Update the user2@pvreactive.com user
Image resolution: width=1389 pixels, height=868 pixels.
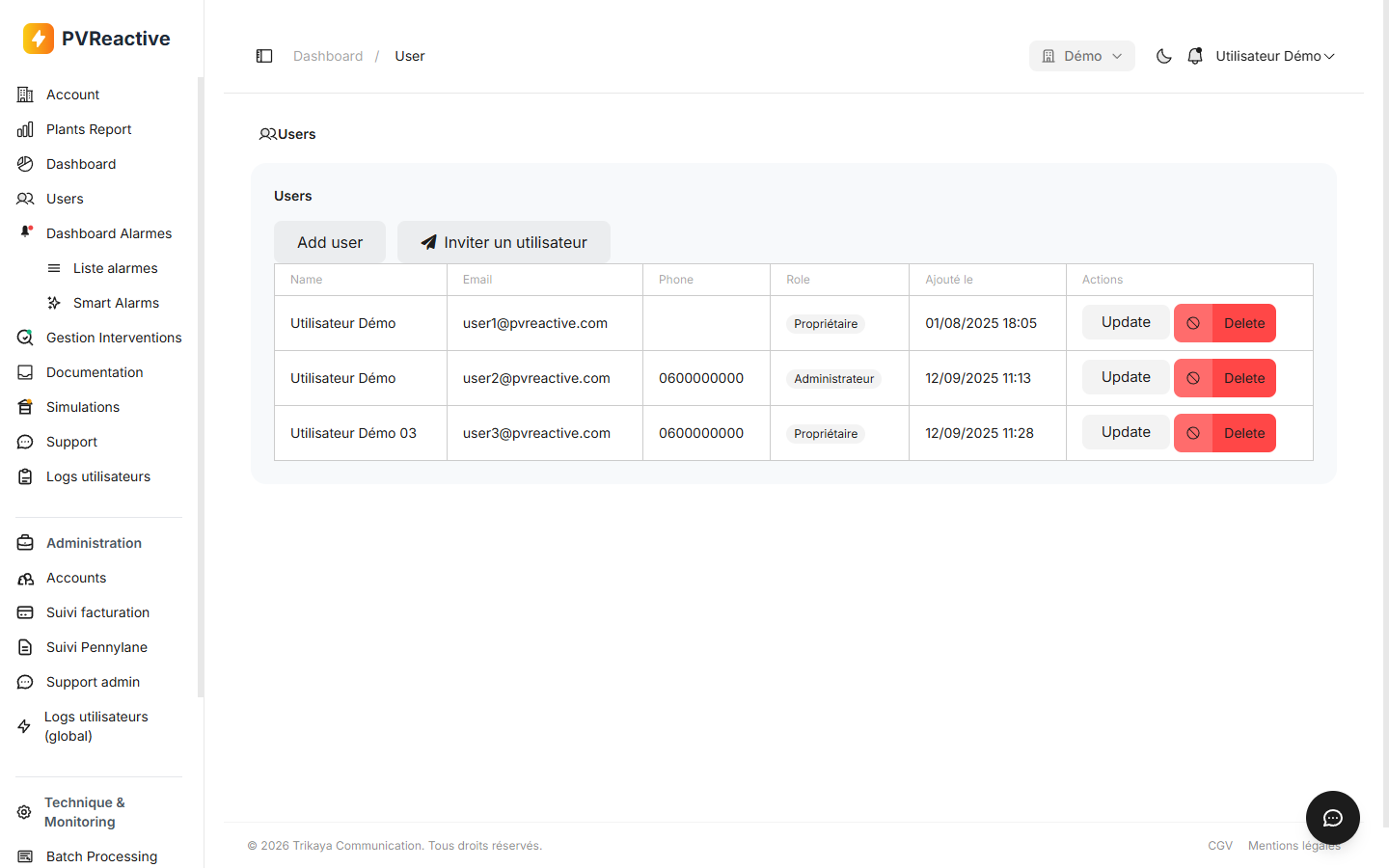pos(1126,377)
